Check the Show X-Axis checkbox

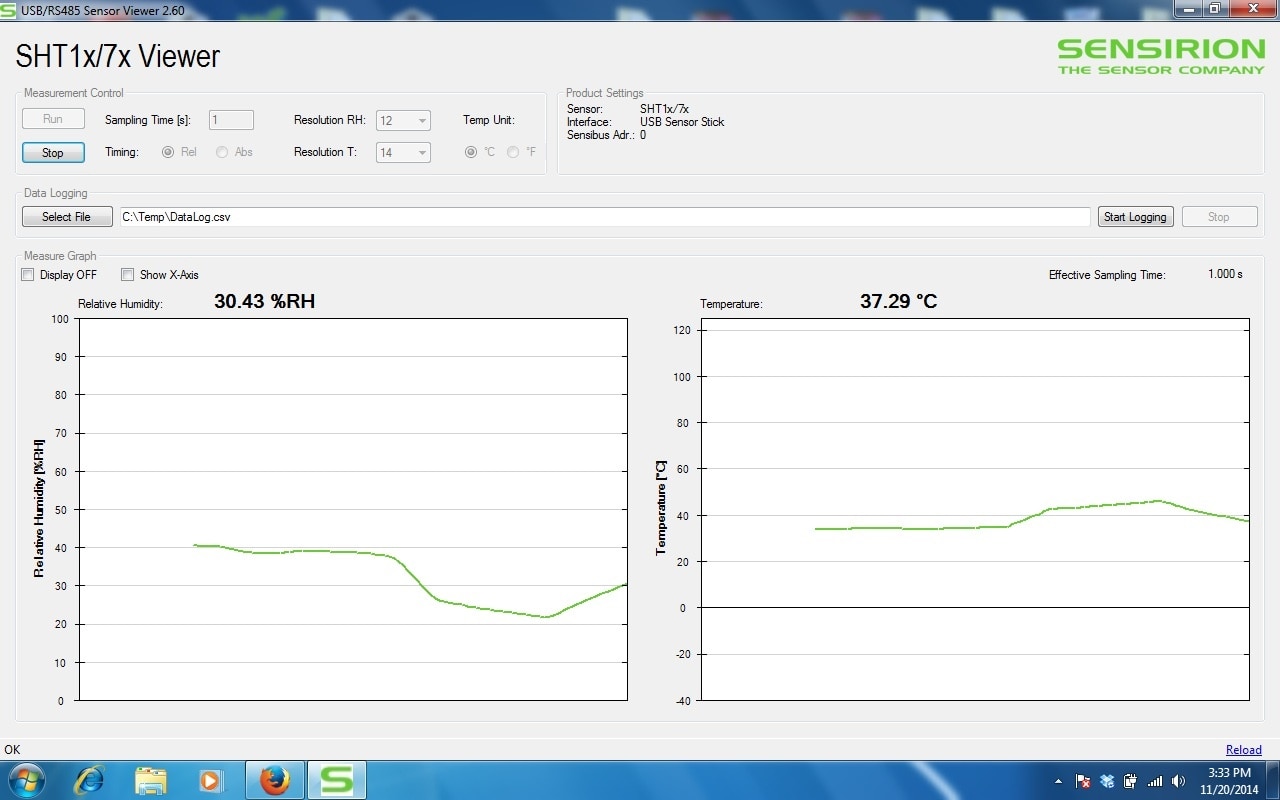pos(127,275)
